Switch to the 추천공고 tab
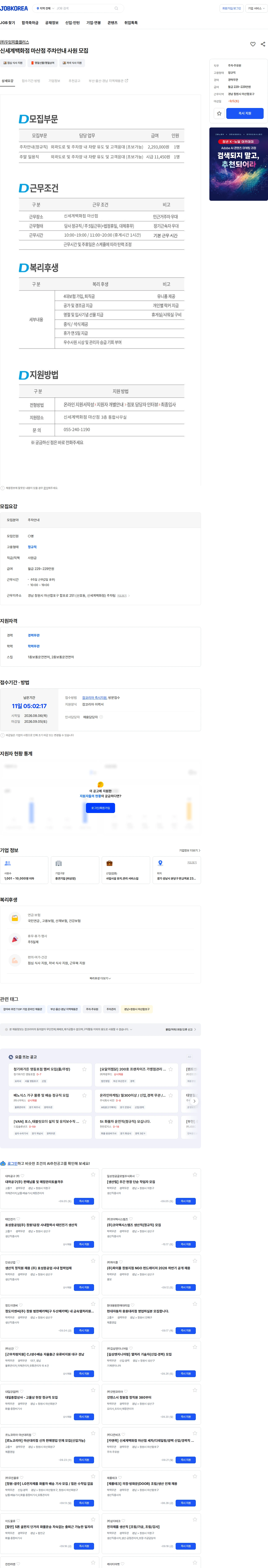This screenshot has height=1568, width=268. (74, 81)
